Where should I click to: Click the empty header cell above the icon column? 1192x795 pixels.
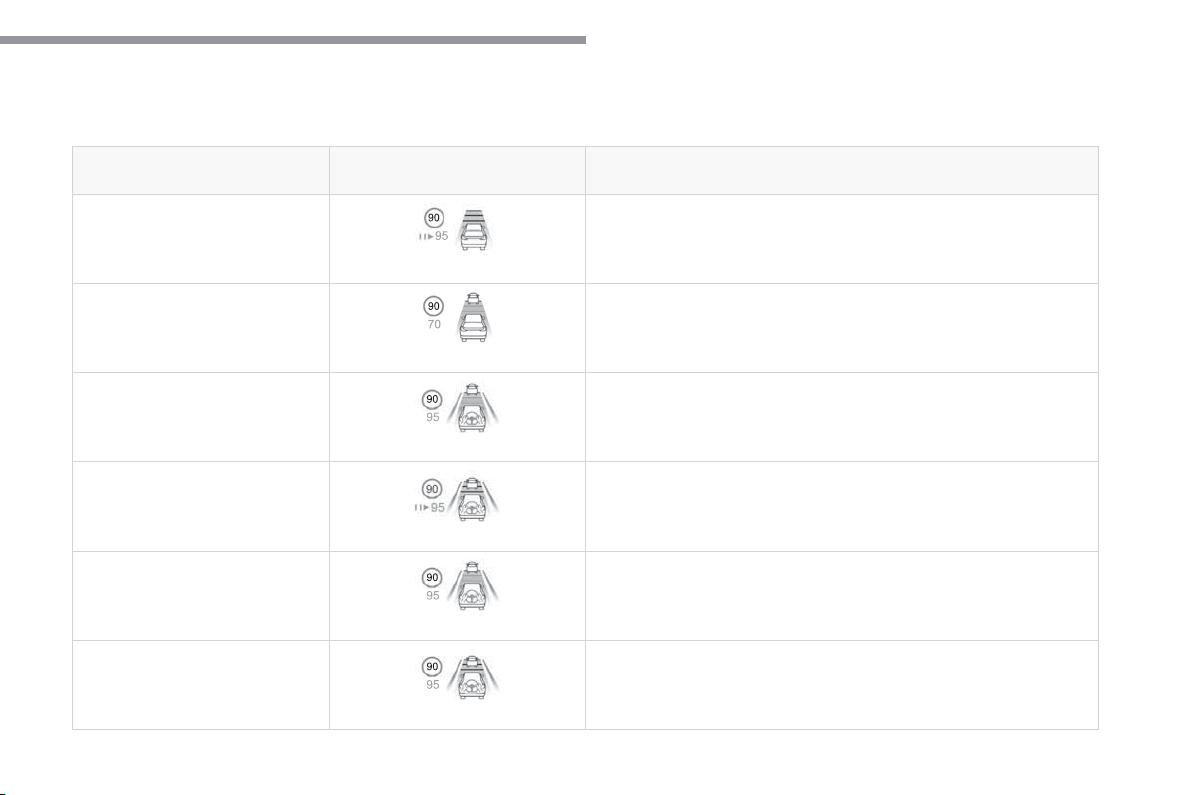(x=457, y=170)
